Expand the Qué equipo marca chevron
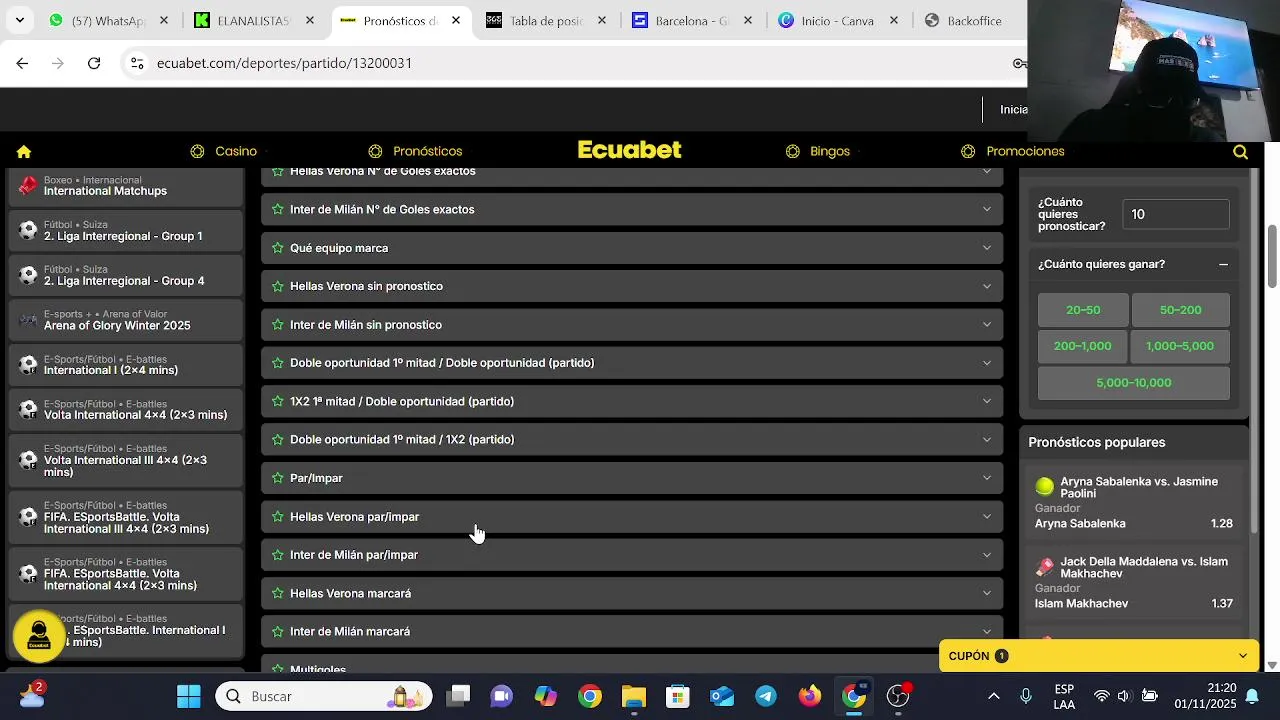Screen dimensions: 1280x720 (987, 248)
